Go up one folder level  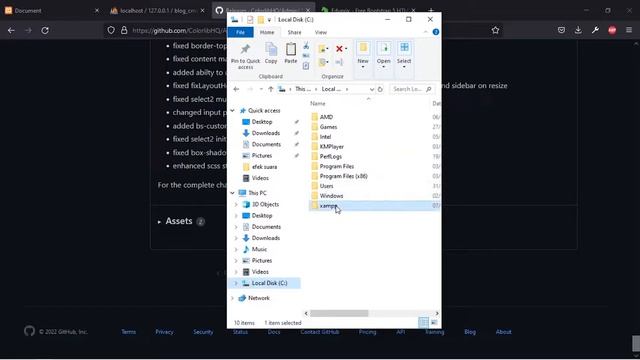[271, 89]
